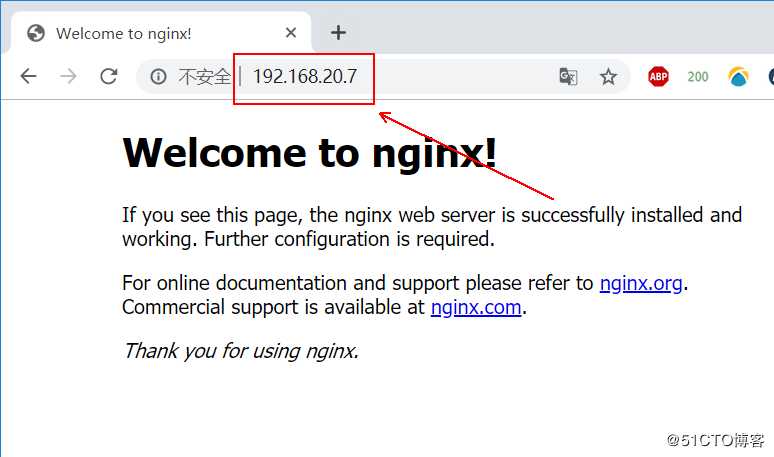Open the nginx.org link

coord(641,283)
